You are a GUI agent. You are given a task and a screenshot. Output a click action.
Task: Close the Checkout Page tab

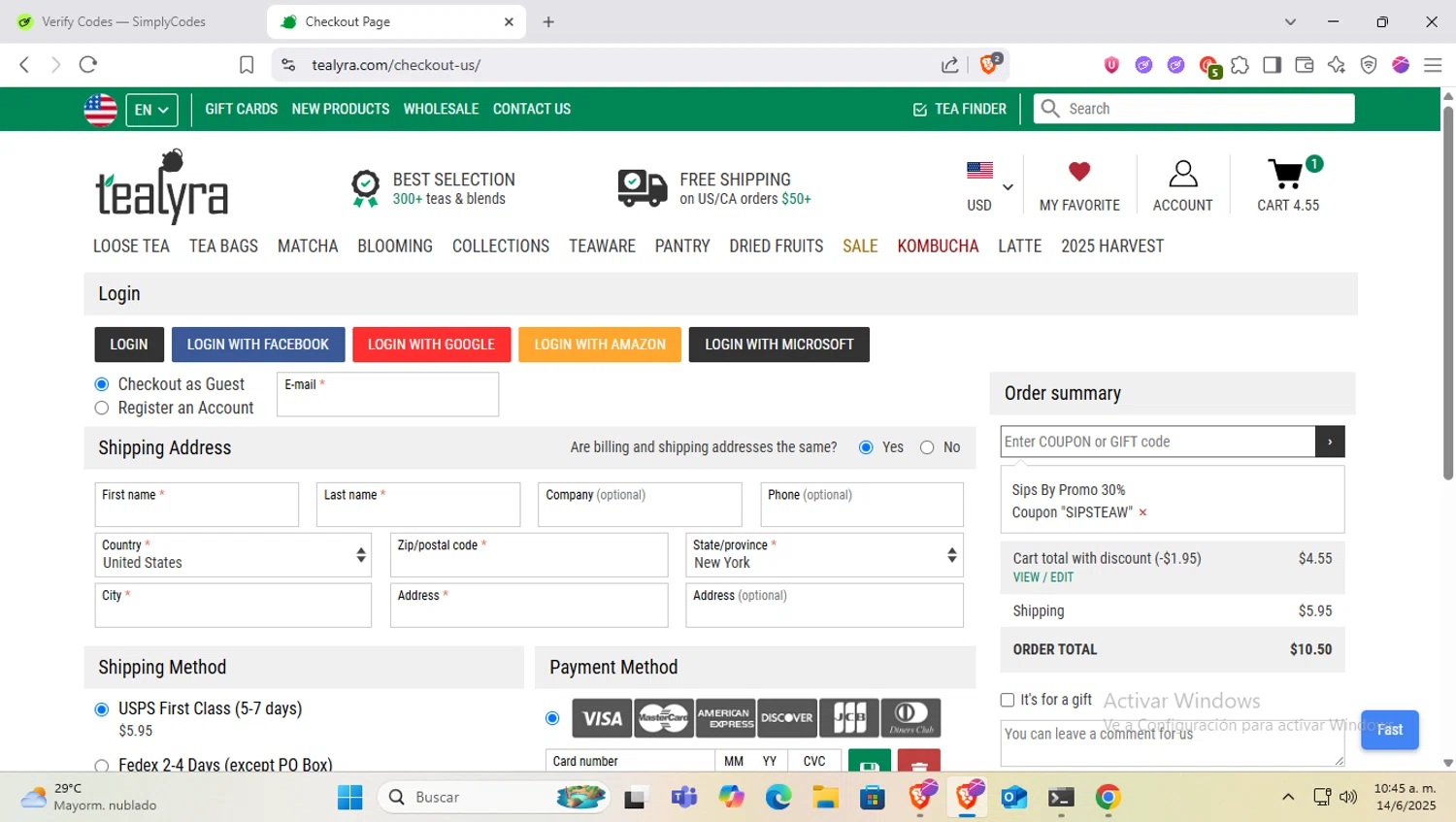coord(509,21)
